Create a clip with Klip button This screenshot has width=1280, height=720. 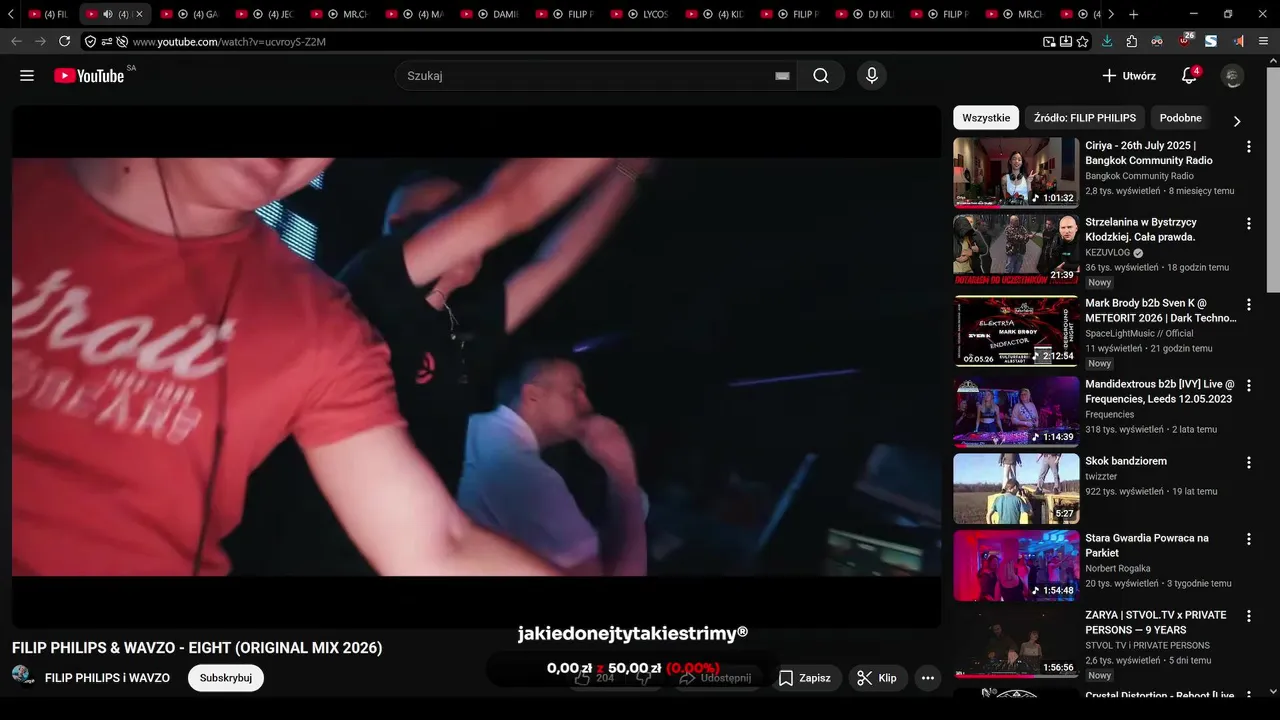pos(878,678)
